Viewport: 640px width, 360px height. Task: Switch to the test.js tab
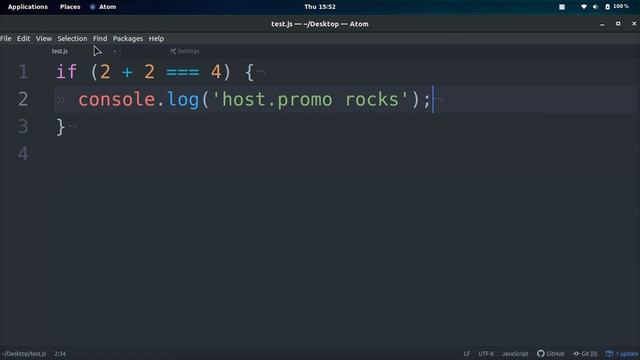[60, 51]
